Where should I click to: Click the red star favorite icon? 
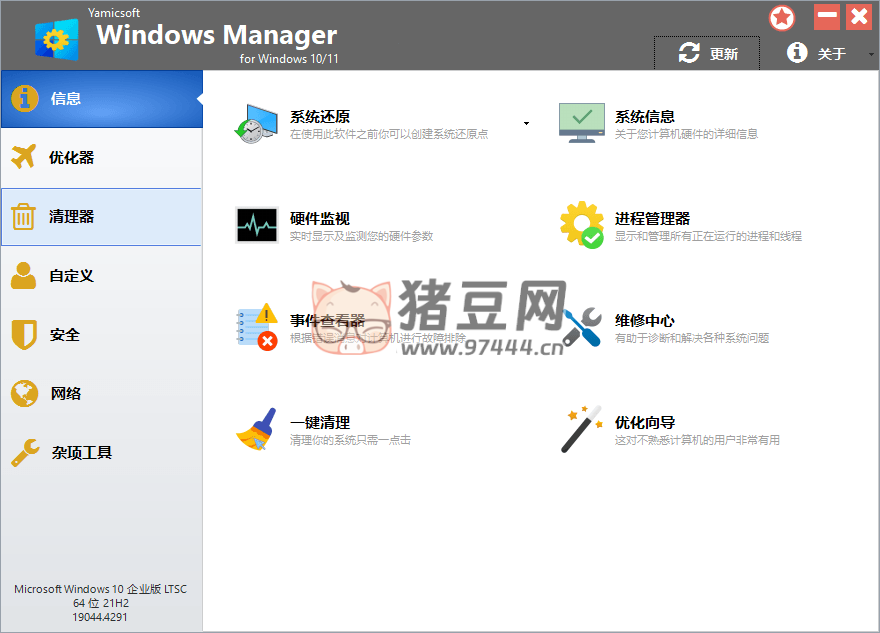pos(782,18)
